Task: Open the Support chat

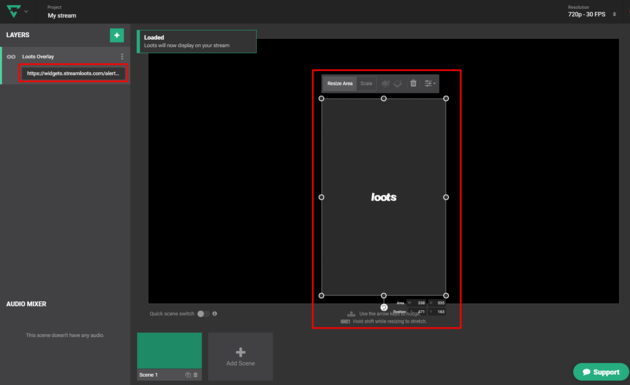Action: click(x=601, y=372)
